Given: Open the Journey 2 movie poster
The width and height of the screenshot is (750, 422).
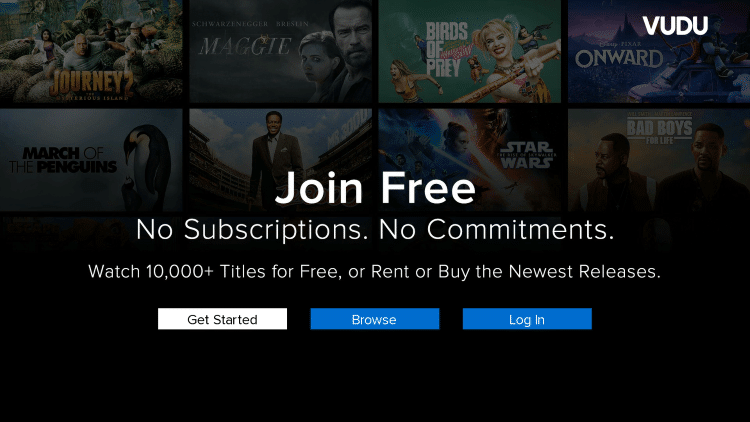Looking at the screenshot, I should point(91,51).
